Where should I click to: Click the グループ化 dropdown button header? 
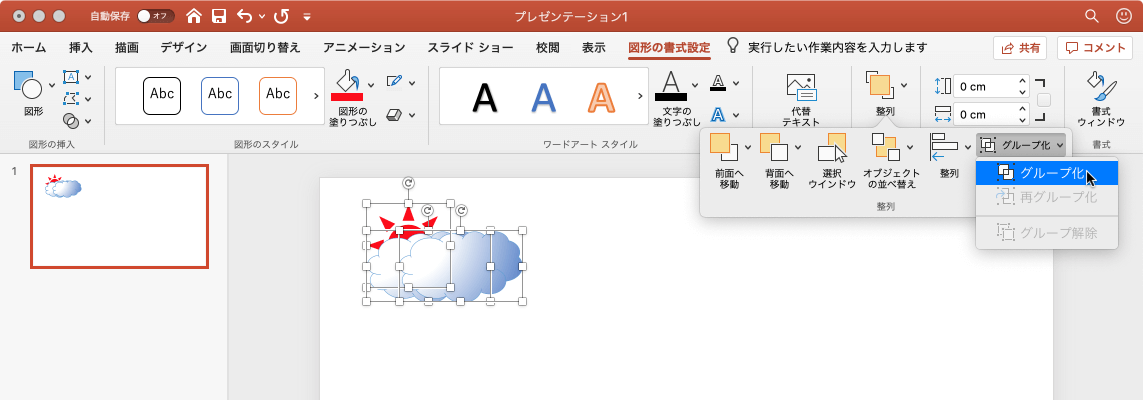[1022, 145]
